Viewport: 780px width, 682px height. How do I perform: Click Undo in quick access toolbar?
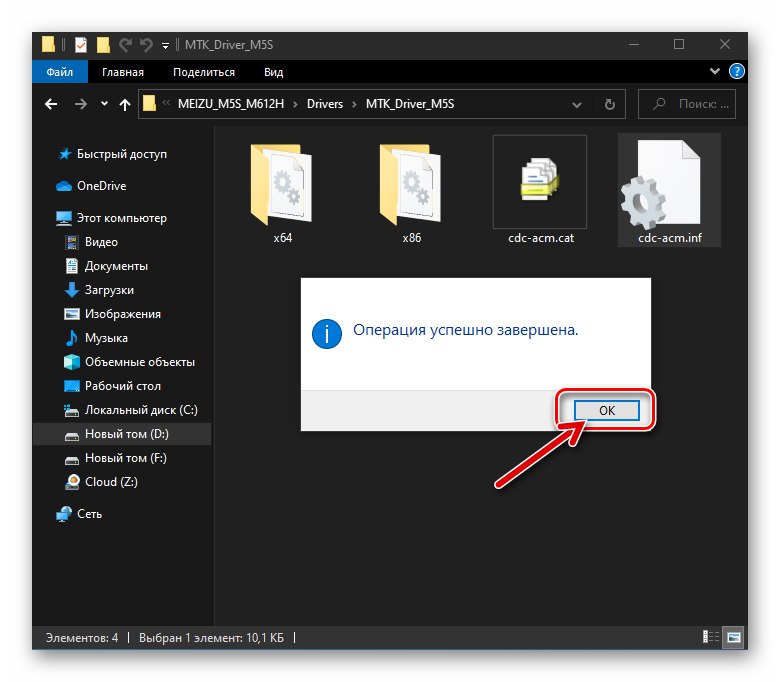click(x=146, y=45)
